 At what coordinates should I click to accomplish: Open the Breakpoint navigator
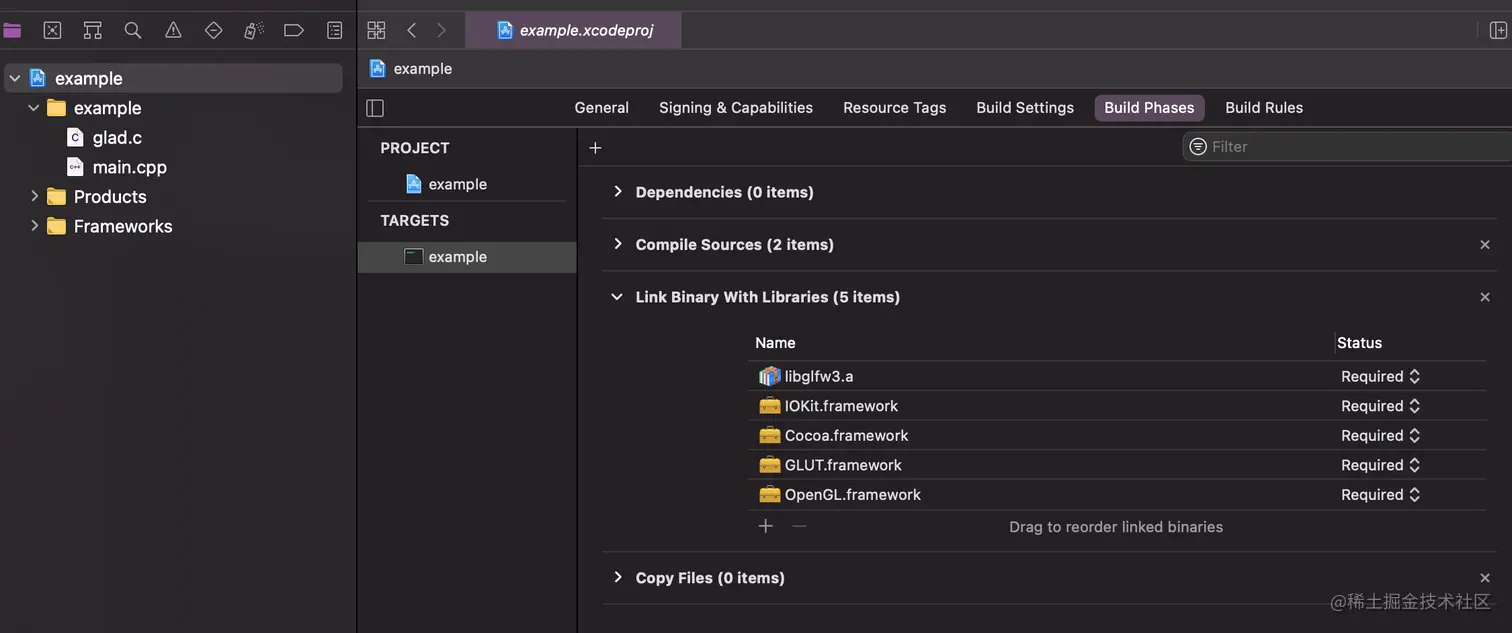tap(294, 31)
